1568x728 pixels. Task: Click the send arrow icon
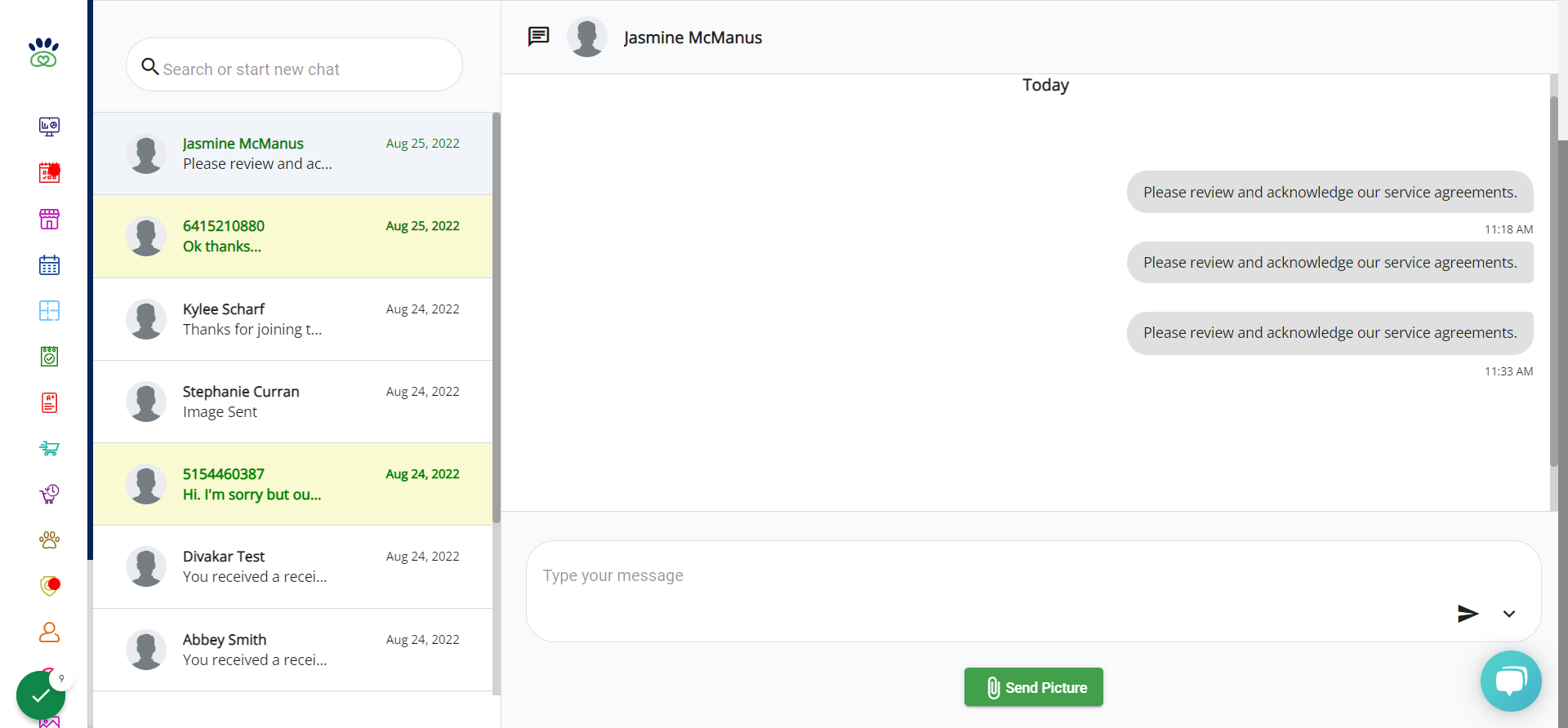[x=1468, y=614]
